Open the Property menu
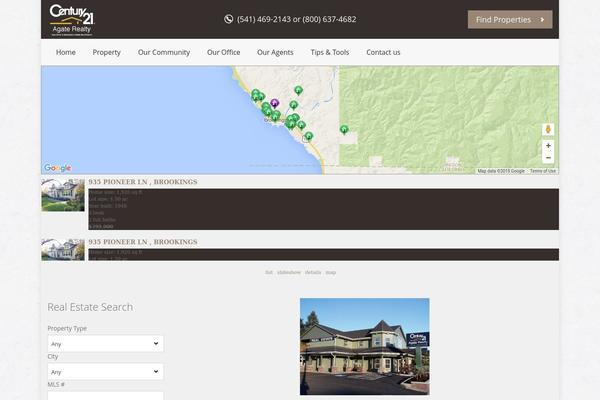600x400 pixels. click(106, 52)
